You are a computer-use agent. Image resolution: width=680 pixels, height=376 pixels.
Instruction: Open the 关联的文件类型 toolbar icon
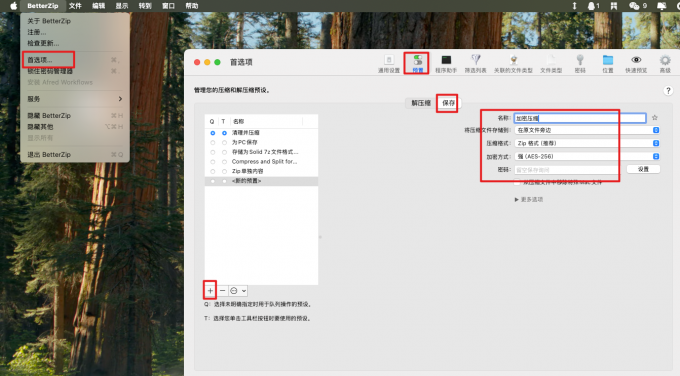point(513,64)
